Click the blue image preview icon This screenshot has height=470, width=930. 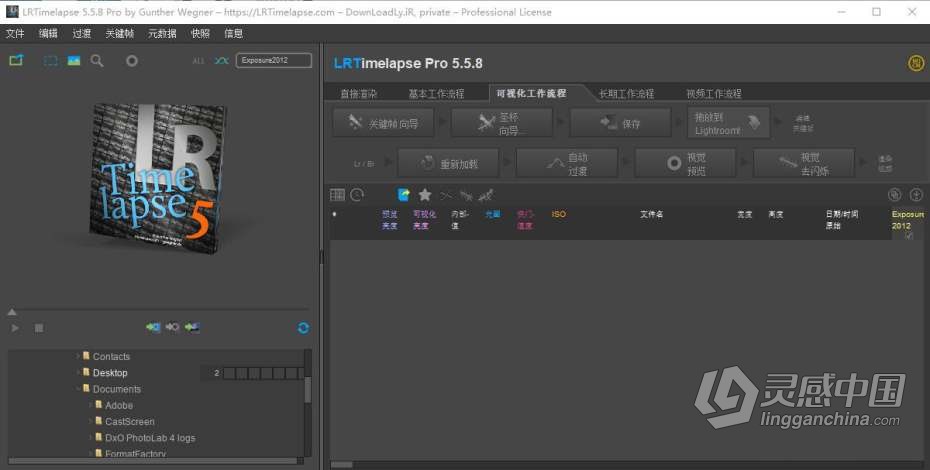point(74,61)
